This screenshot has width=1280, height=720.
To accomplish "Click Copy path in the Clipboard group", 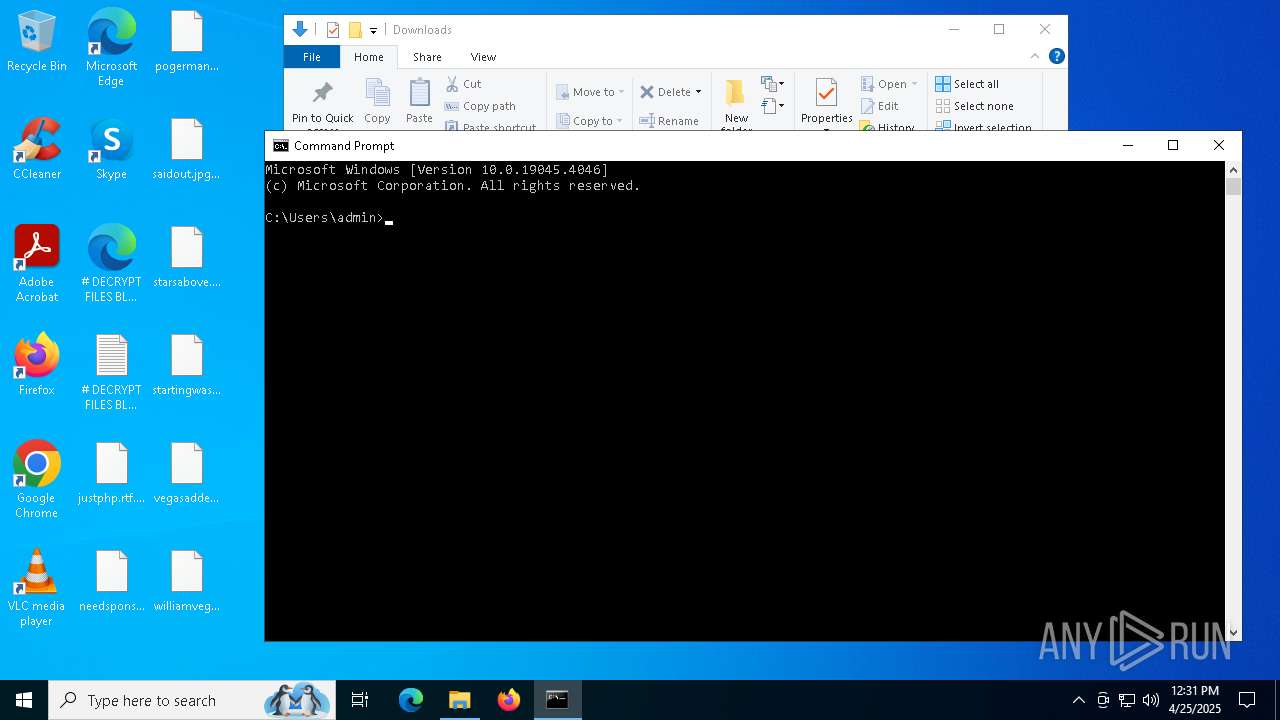I will click(481, 106).
